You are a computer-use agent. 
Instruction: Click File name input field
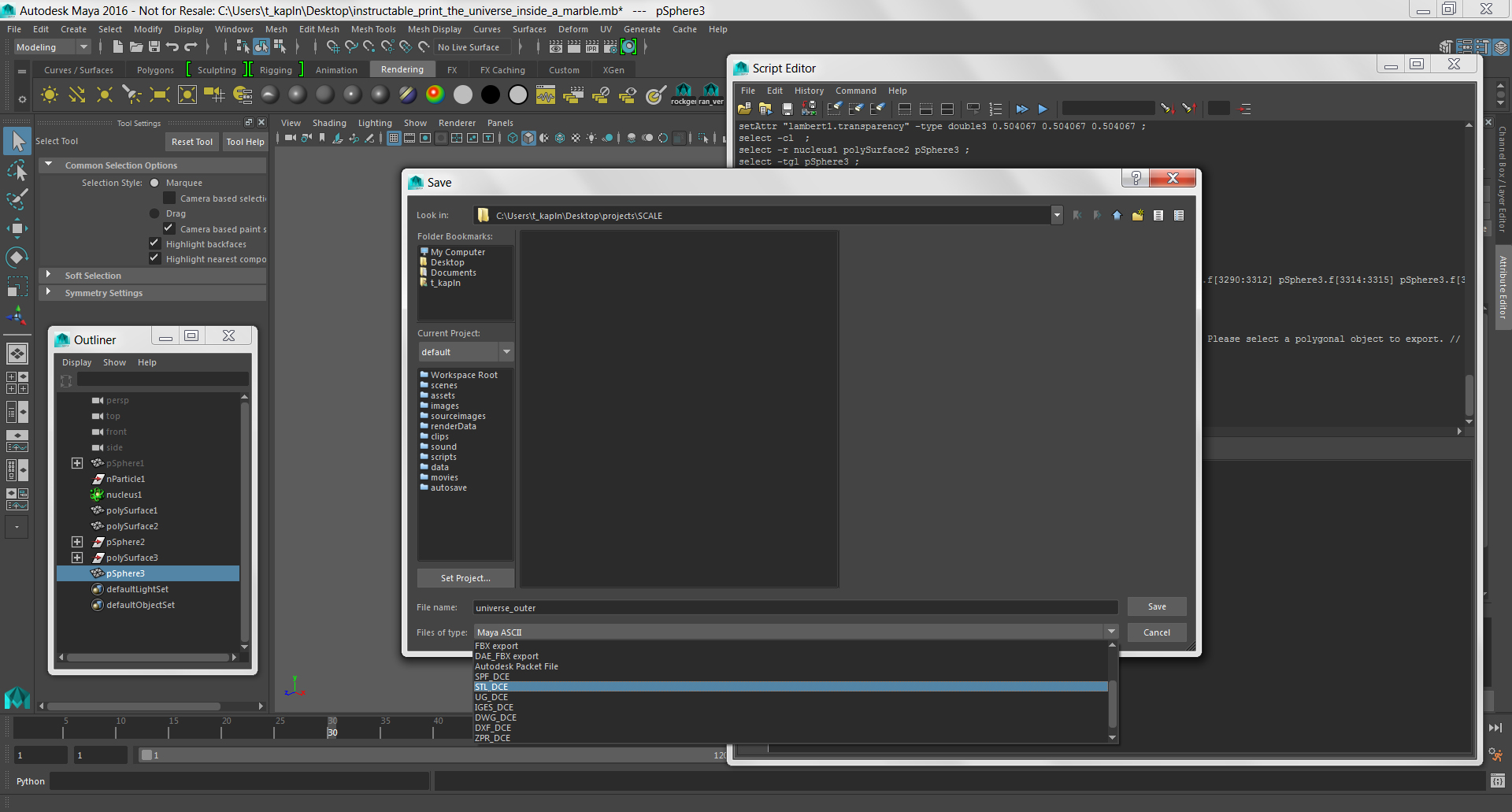795,607
